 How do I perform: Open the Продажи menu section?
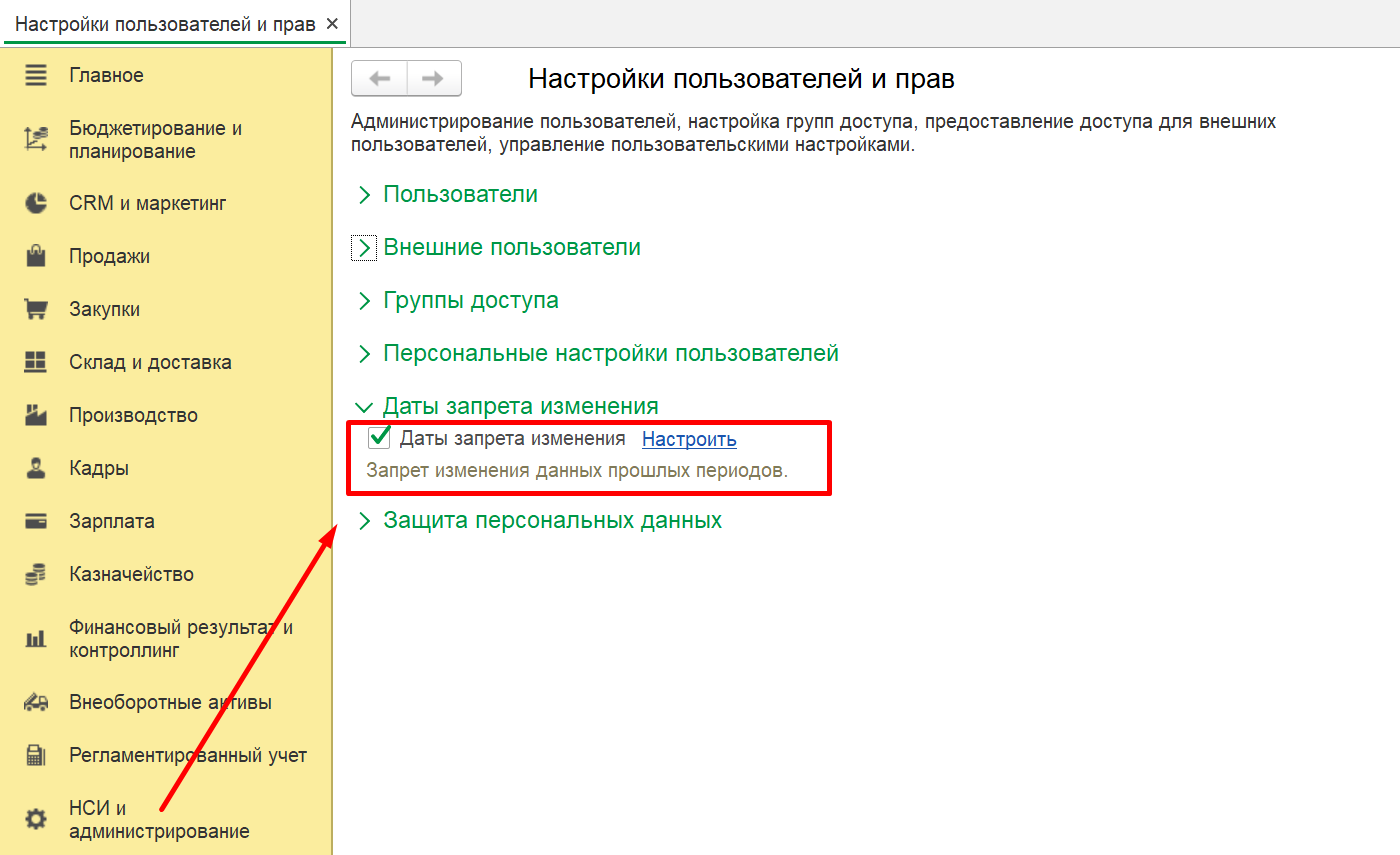[x=109, y=256]
